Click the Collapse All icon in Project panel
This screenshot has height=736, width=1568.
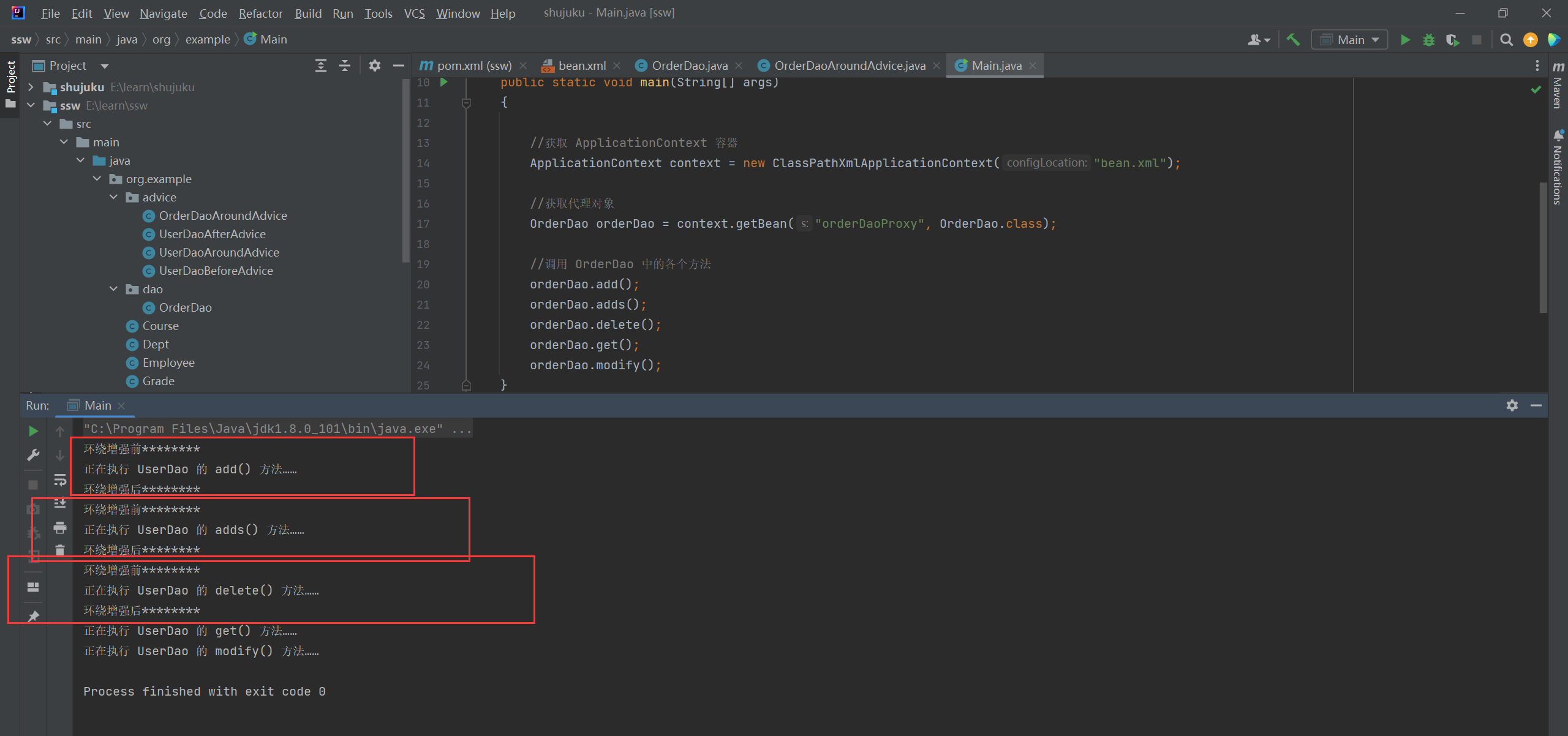tap(345, 66)
